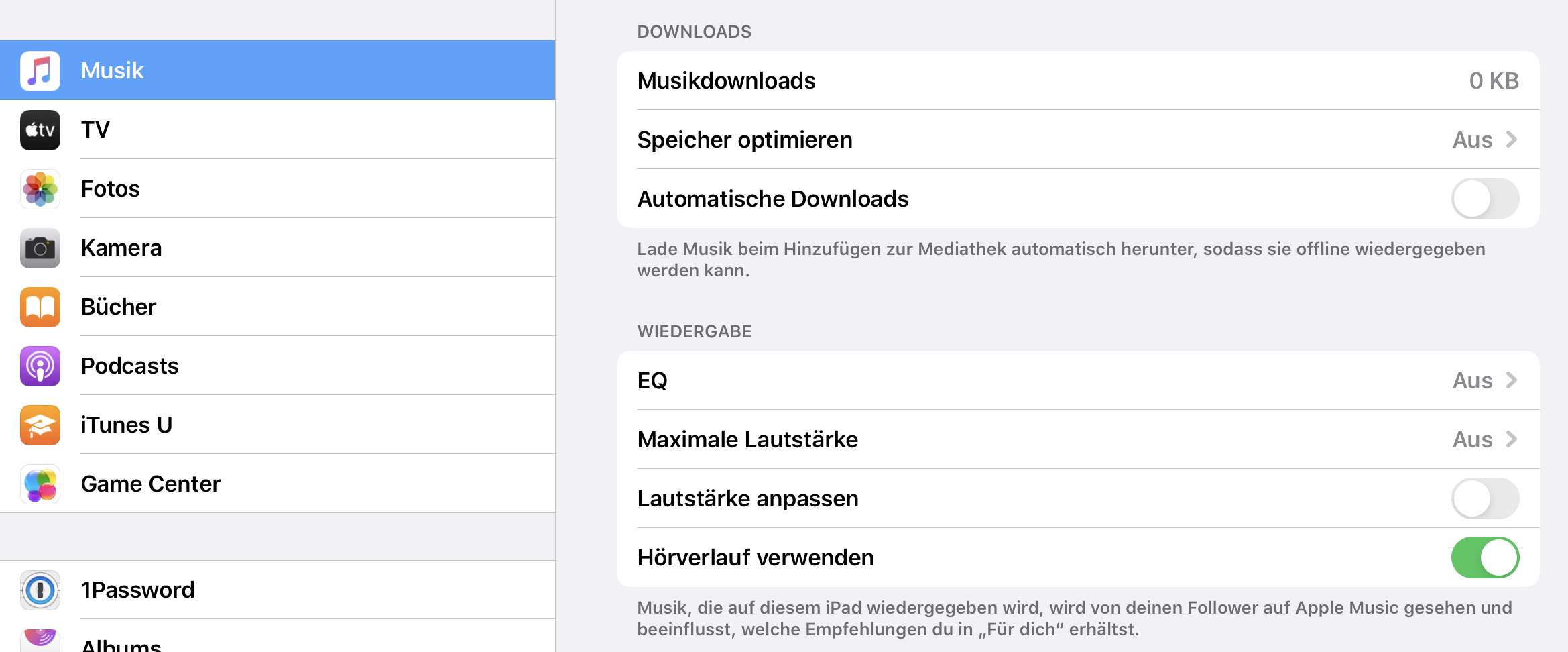1568x652 pixels.
Task: Click the orange Bücher icon
Action: pos(40,307)
